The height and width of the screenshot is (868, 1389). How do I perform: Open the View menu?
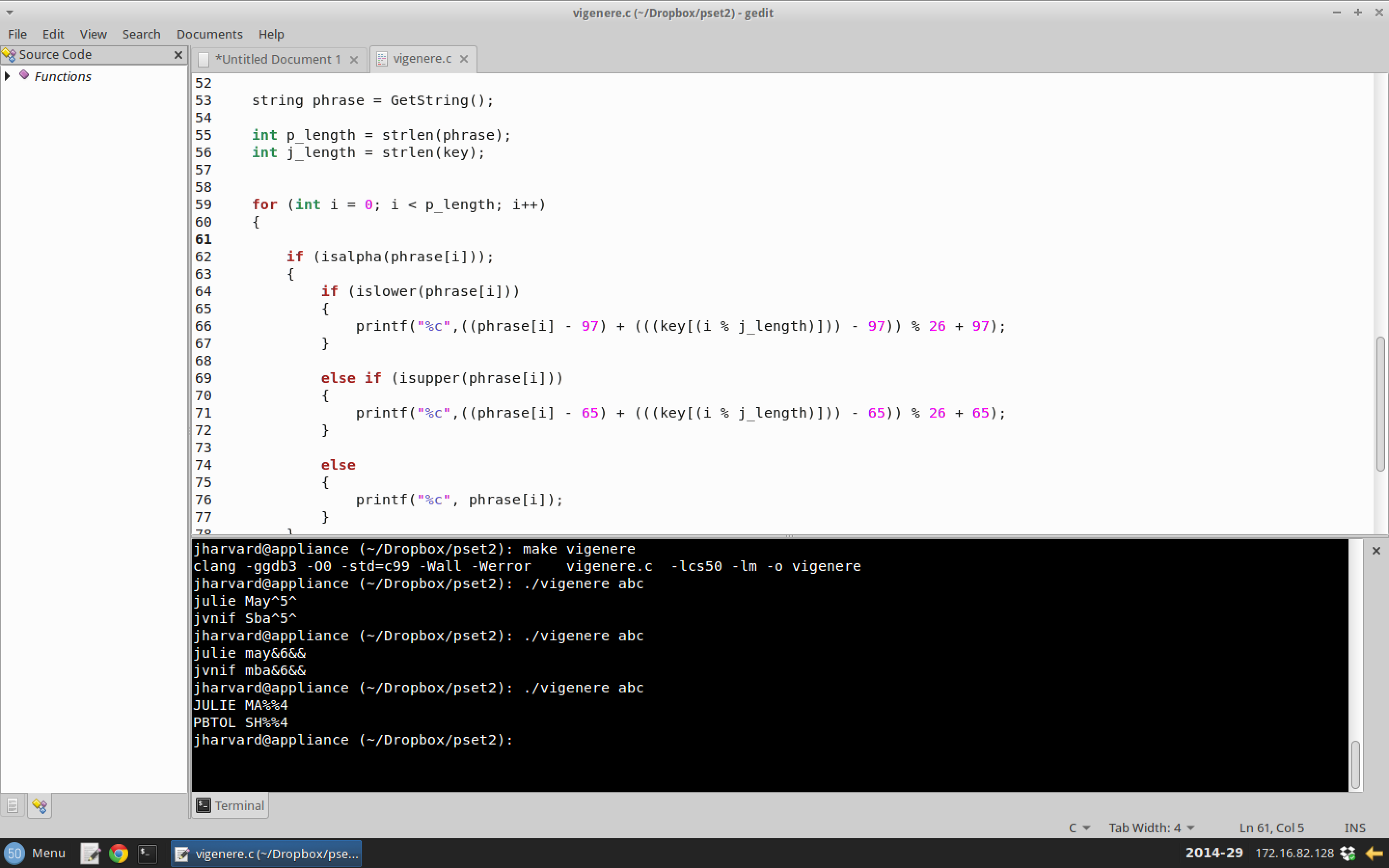tap(93, 34)
